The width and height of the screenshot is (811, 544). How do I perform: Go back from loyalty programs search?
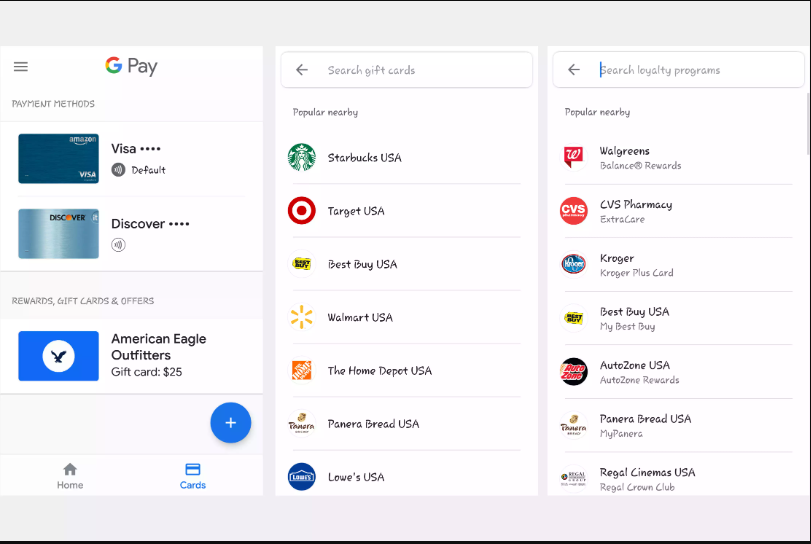(x=574, y=69)
